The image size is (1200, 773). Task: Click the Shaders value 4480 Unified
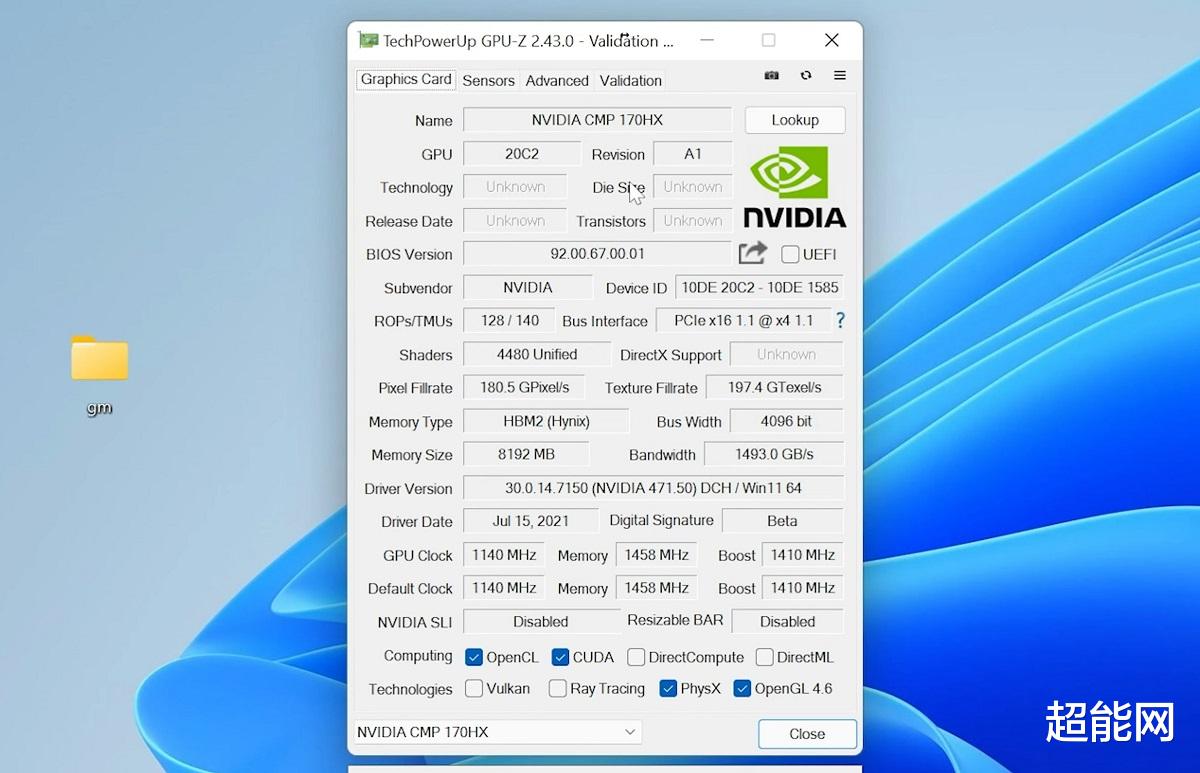(x=537, y=355)
